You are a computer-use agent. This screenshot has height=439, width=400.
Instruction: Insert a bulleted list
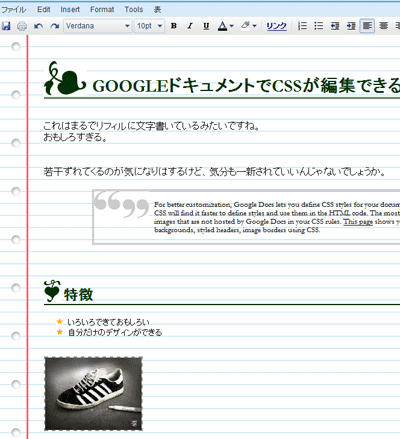[x=319, y=26]
